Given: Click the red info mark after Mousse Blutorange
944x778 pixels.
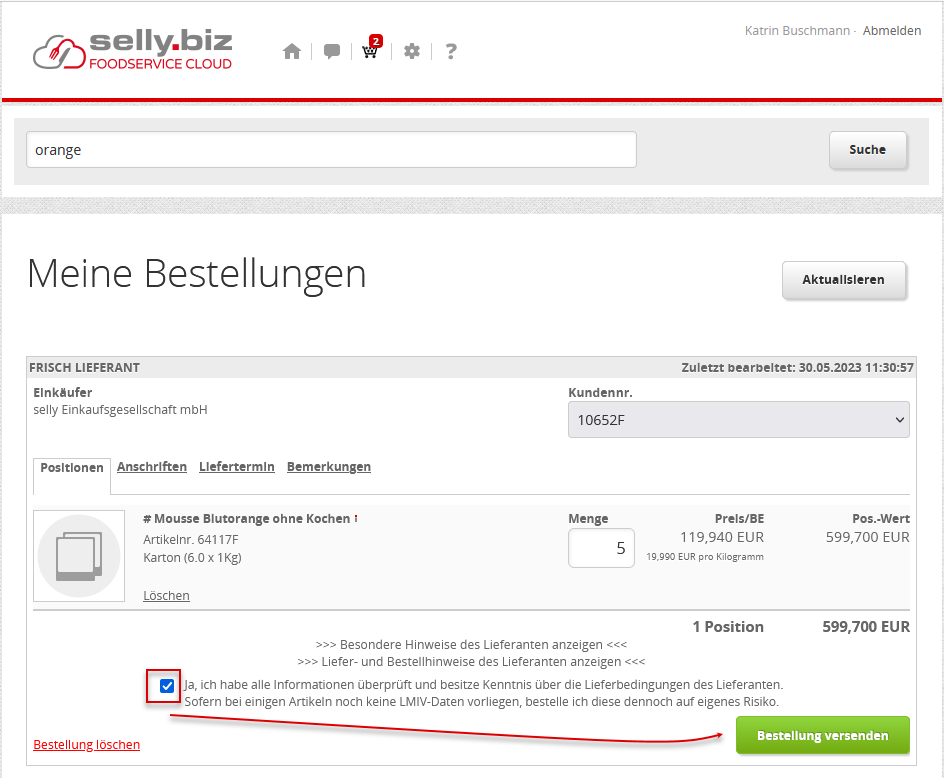Looking at the screenshot, I should point(356,518).
